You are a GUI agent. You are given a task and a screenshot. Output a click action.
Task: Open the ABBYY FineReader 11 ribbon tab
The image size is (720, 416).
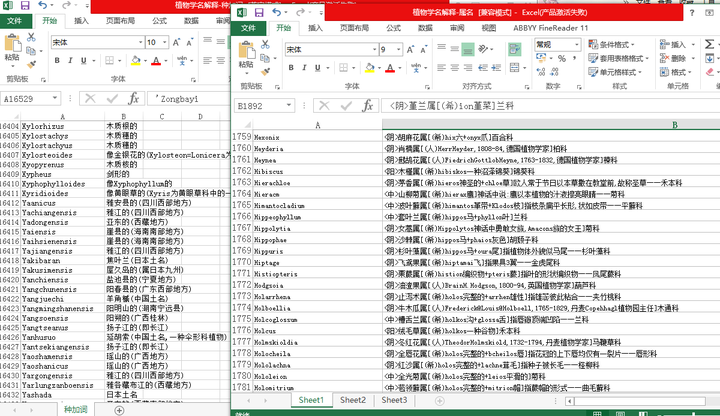[x=550, y=28]
